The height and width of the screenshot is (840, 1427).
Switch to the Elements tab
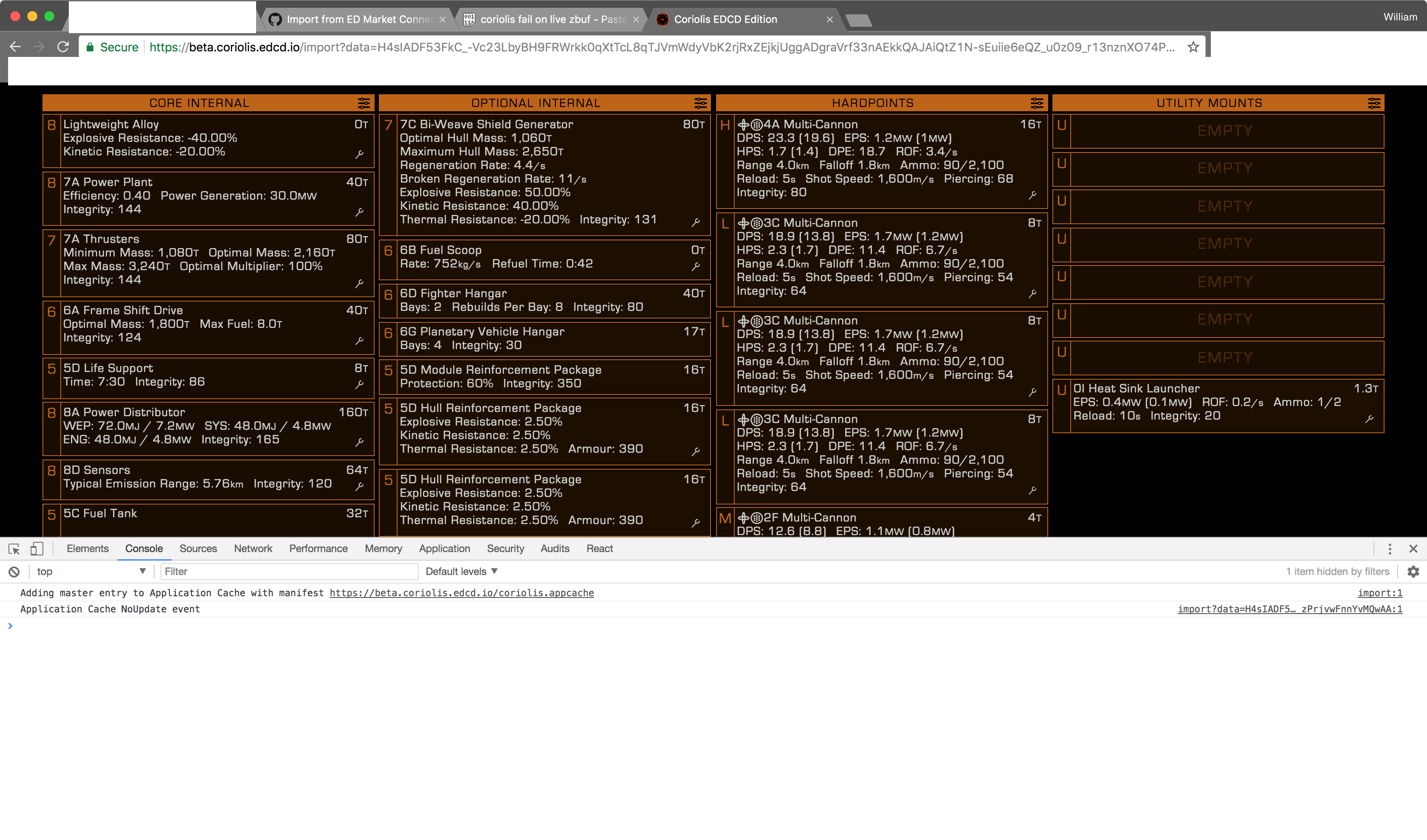point(87,549)
